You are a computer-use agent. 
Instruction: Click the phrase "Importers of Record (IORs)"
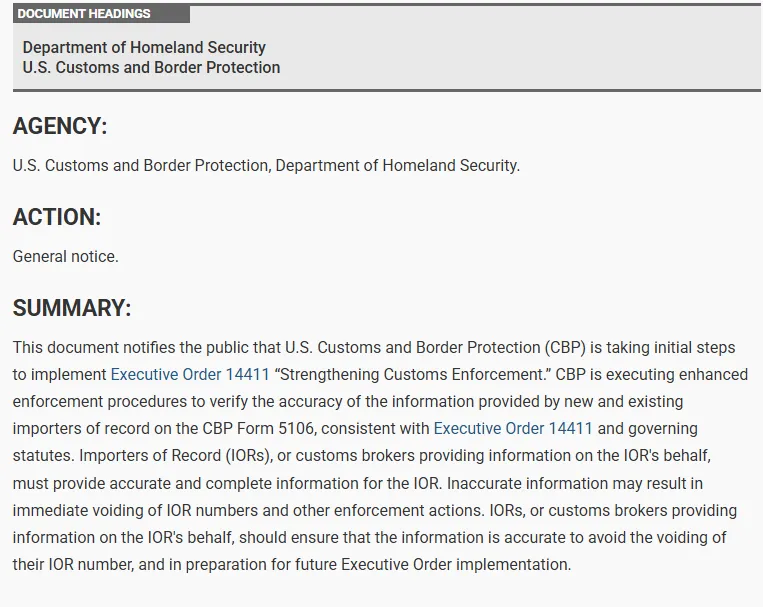coord(175,456)
